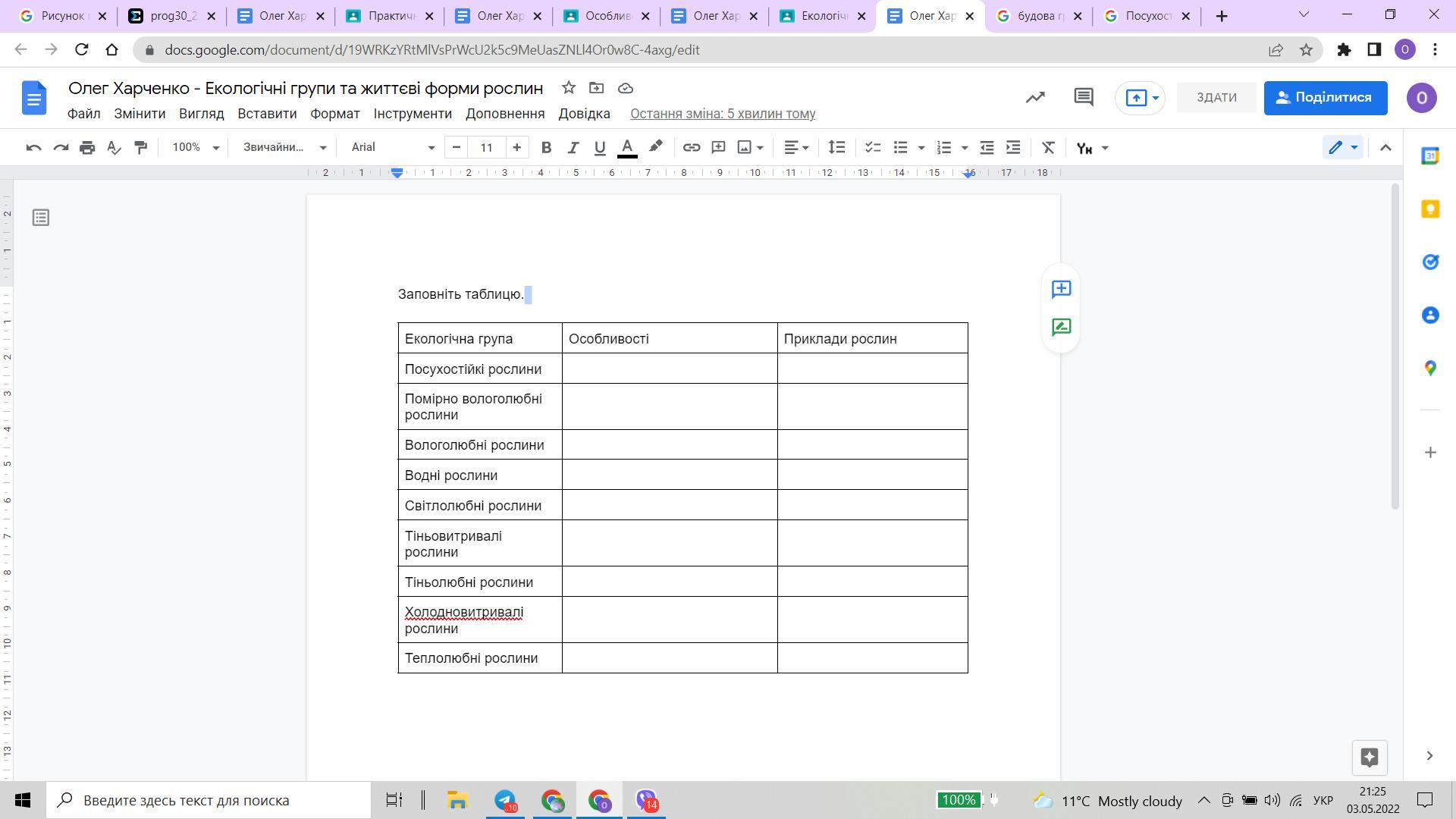Click the print icon in toolbar
Viewport: 1456px width, 819px height.
87,148
